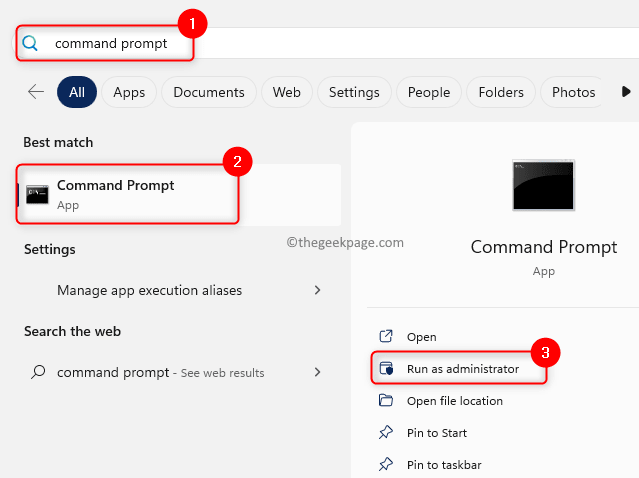Screen dimensions: 639x478
Task: Switch to the Apps filter tab
Action: click(129, 92)
